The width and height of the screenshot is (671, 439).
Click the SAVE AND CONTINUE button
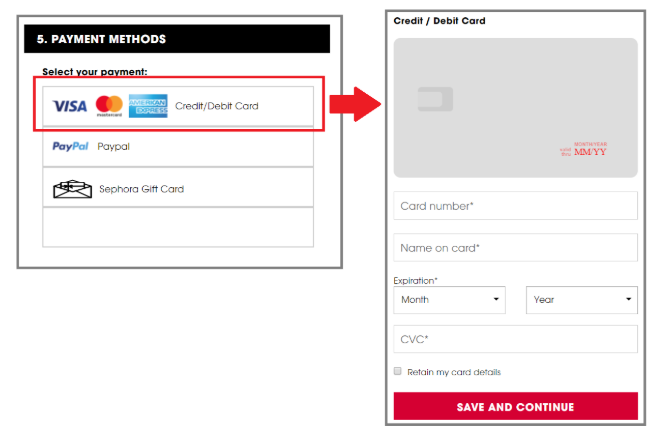(516, 406)
